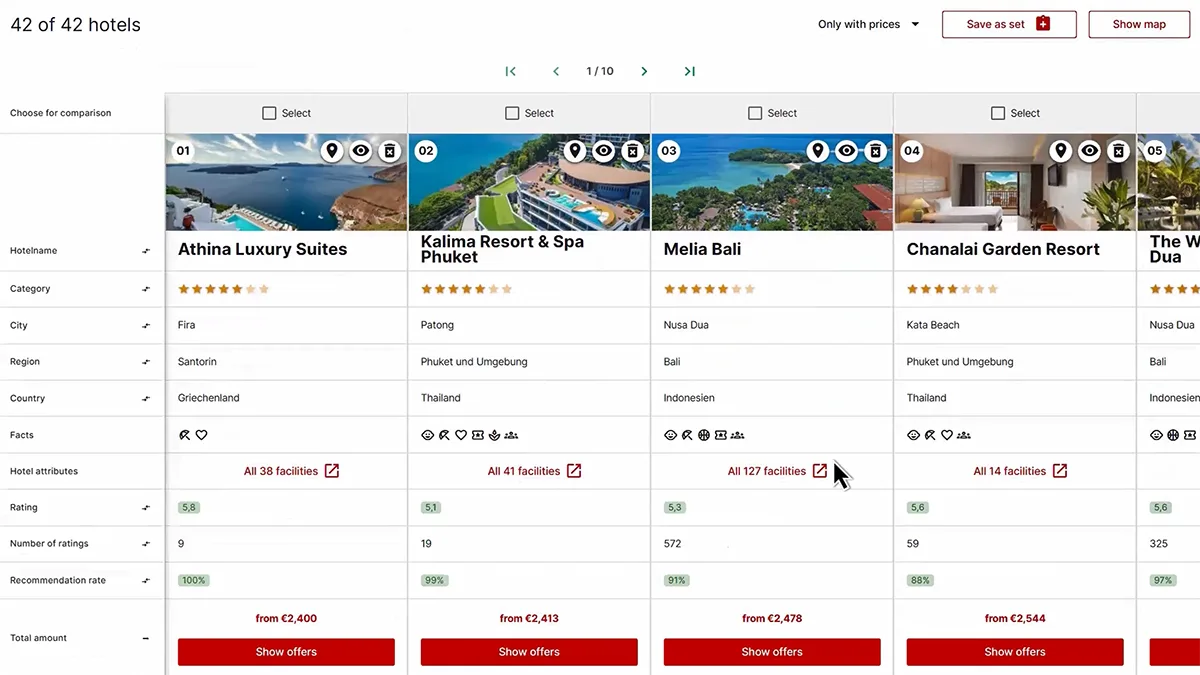This screenshot has width=1200, height=675.
Task: Click external-link icon beside All 127 facilities
Action: pyautogui.click(x=820, y=471)
